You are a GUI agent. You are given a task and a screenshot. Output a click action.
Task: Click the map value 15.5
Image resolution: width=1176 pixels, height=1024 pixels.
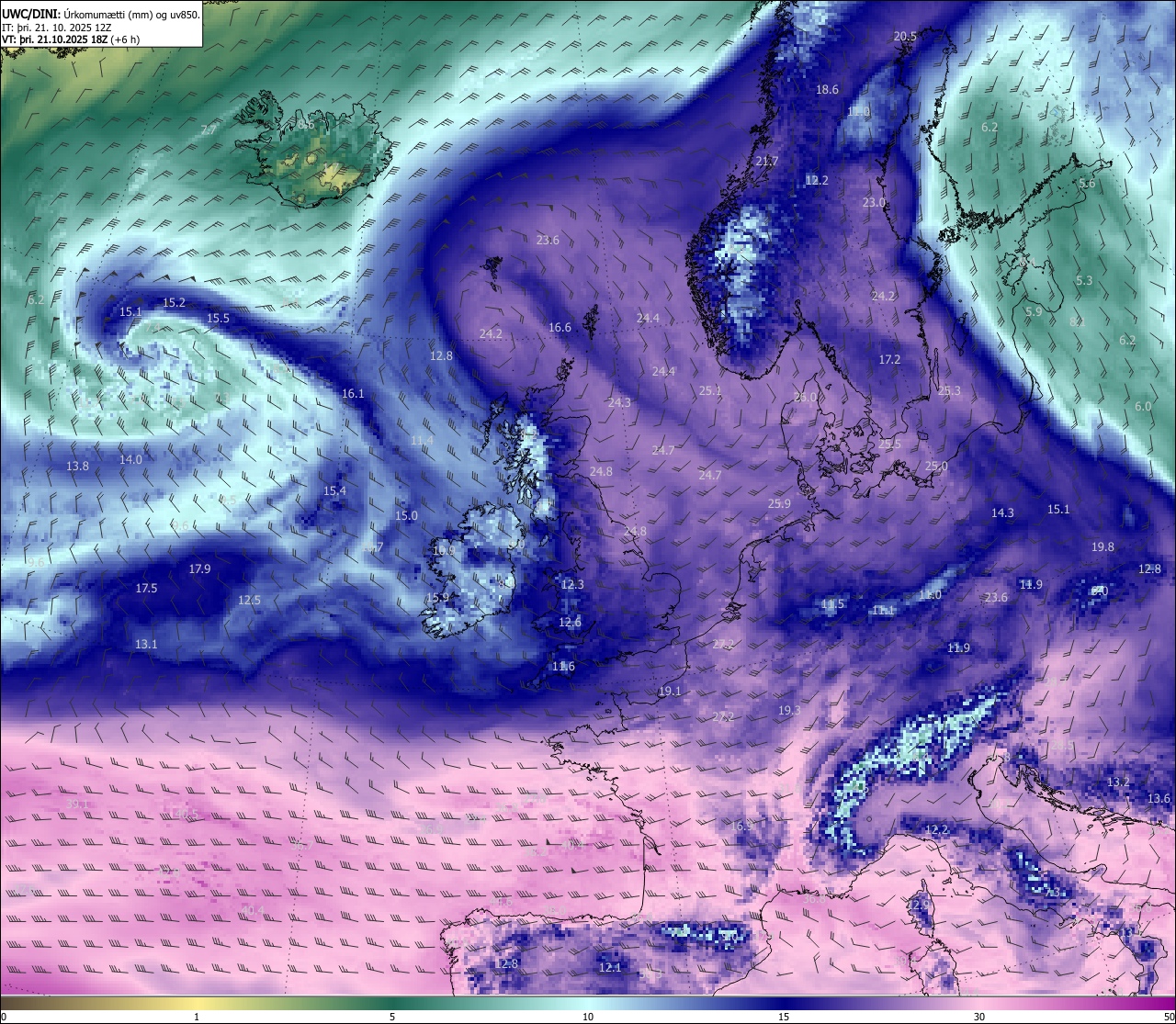click(x=218, y=319)
